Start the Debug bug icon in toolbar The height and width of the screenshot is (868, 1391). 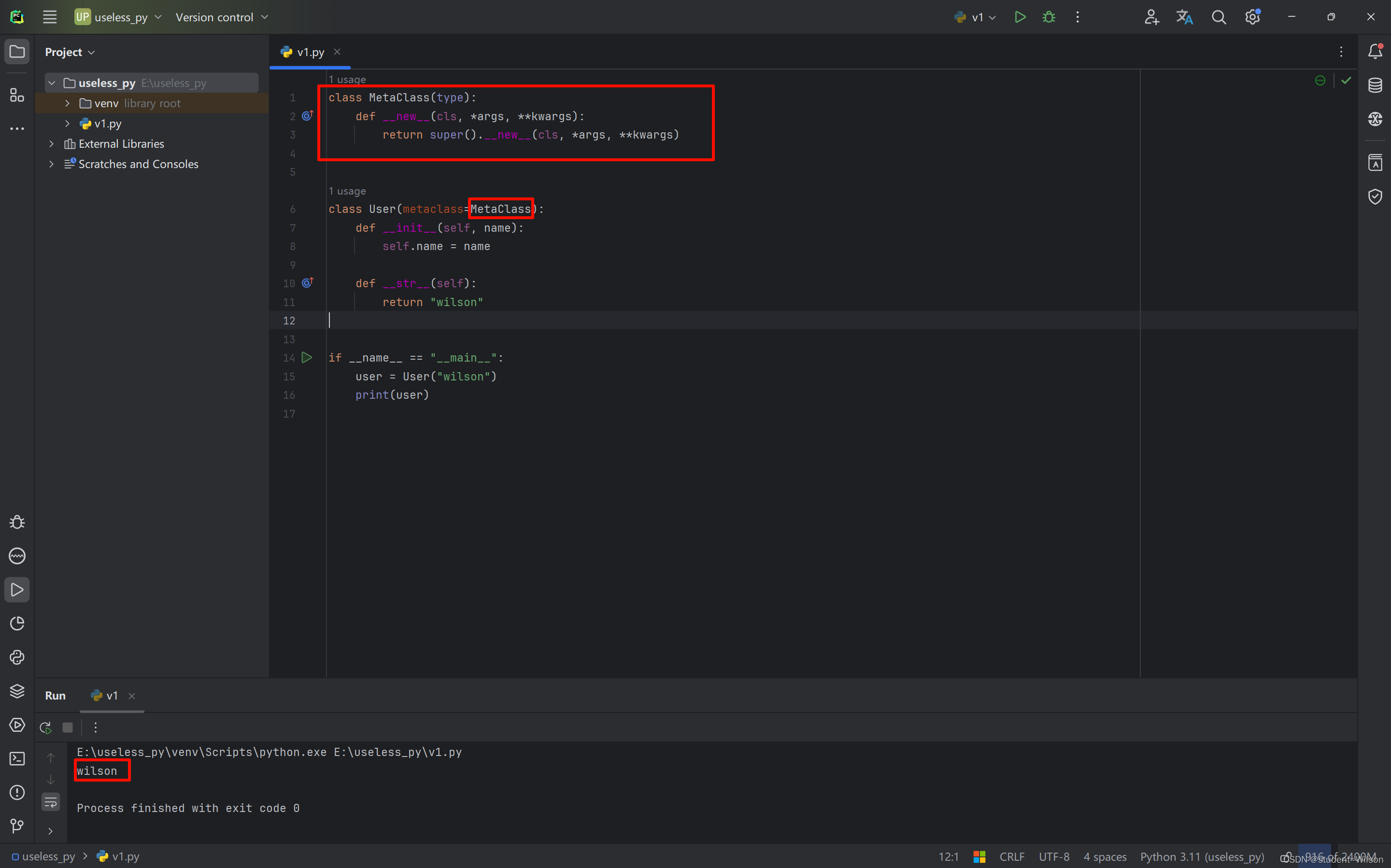(x=1049, y=17)
